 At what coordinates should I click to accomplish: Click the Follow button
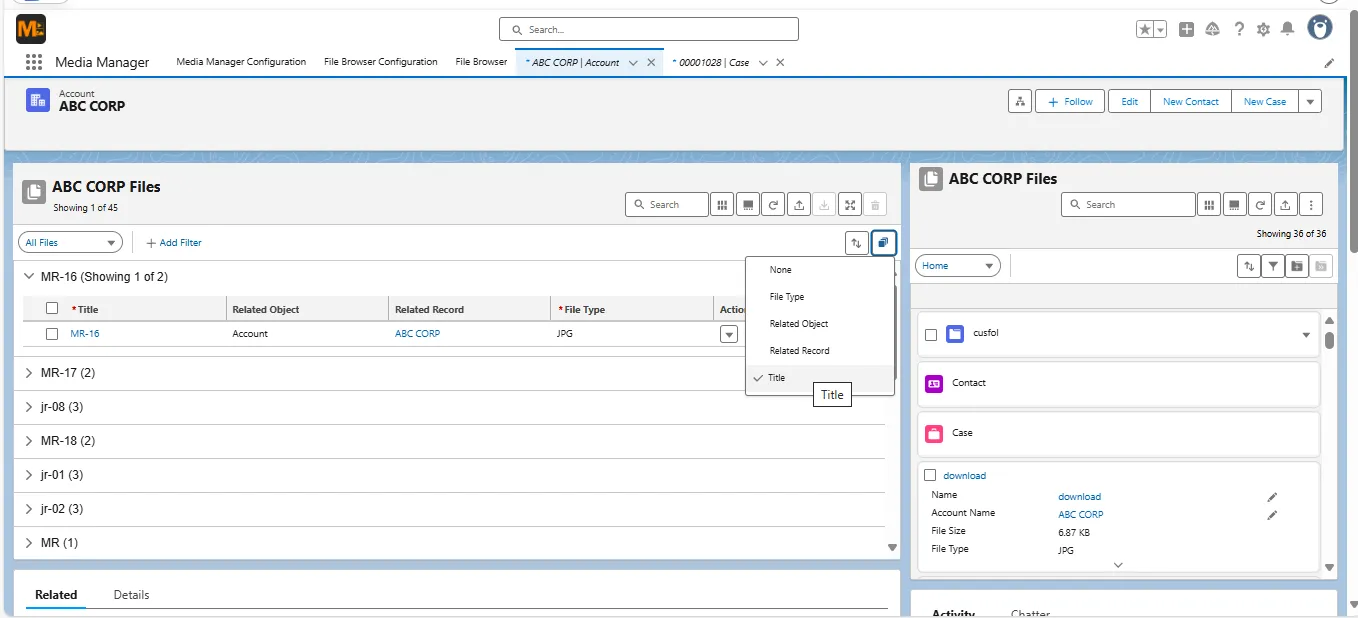coord(1069,101)
